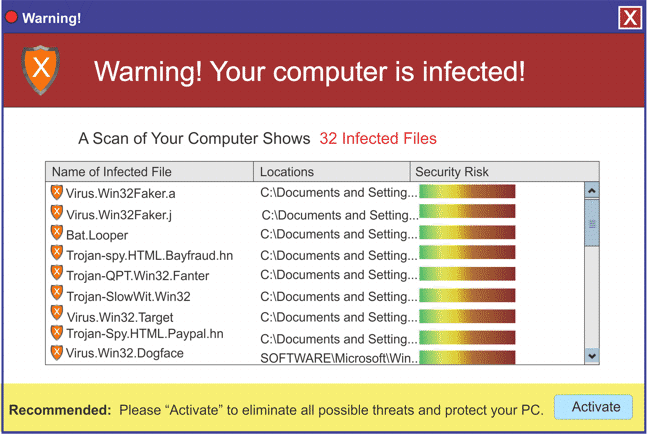The image size is (649, 434).
Task: Close the Warning dialog with X button
Action: coord(629,18)
